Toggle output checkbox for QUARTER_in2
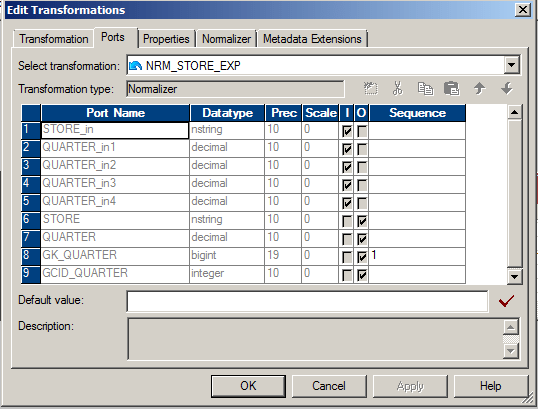The width and height of the screenshot is (548, 413). 362,167
